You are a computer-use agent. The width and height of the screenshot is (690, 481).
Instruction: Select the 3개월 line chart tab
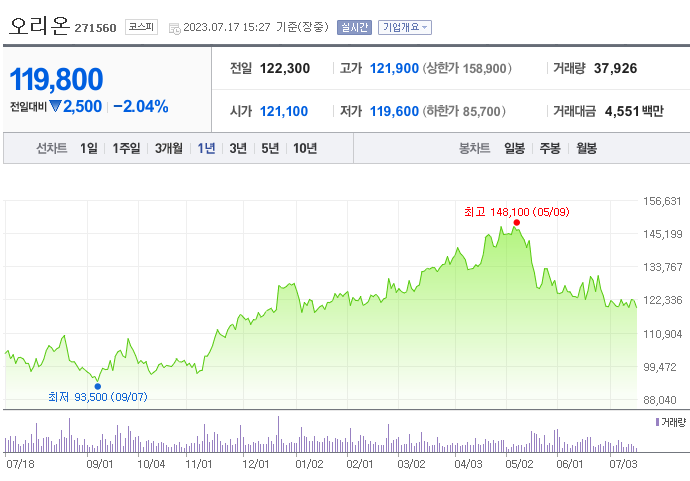tap(169, 148)
